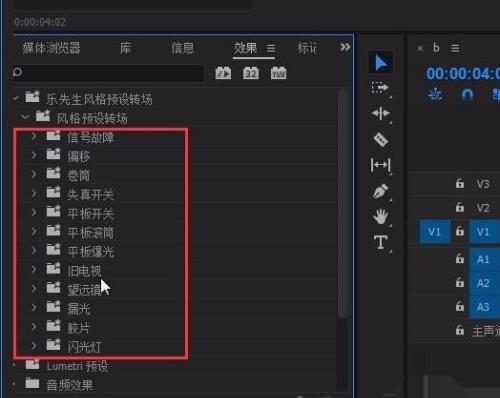Toggle lock on track A1
500x398 pixels.
pos(460,259)
